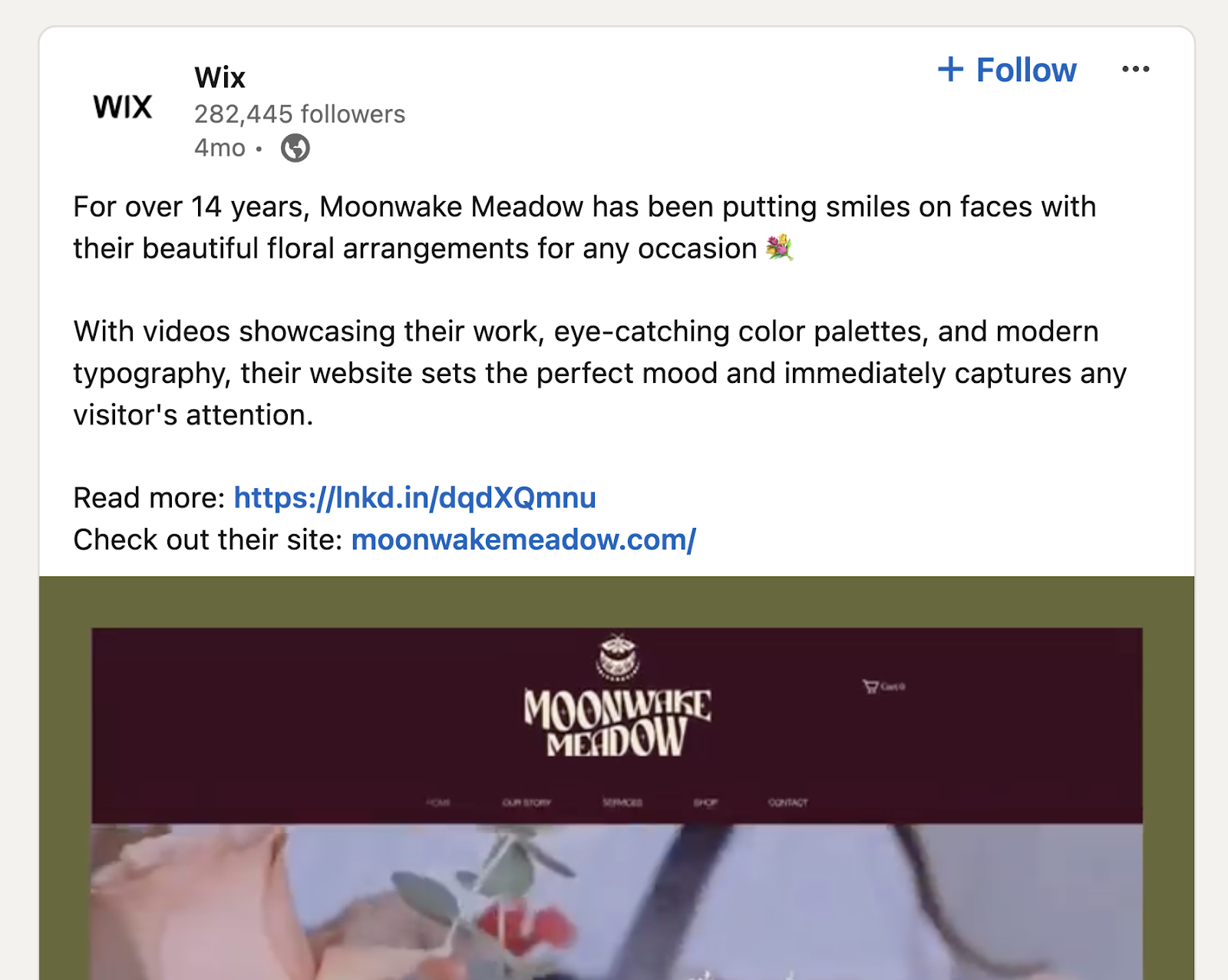Click the bouquet emoji in the post text
Screen dimensions: 1228x980
coord(777,247)
